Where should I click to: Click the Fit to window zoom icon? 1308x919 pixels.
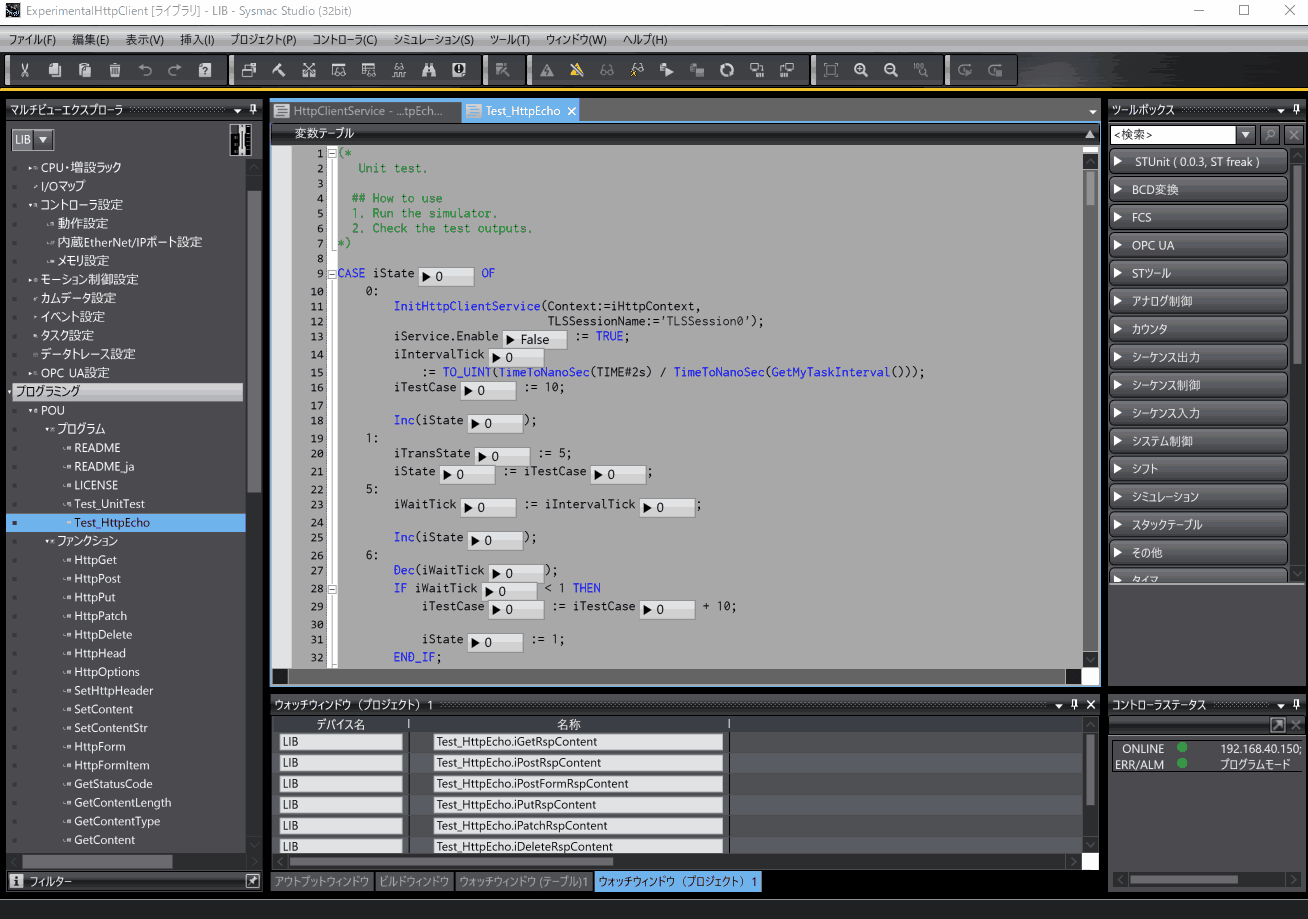[x=831, y=70]
